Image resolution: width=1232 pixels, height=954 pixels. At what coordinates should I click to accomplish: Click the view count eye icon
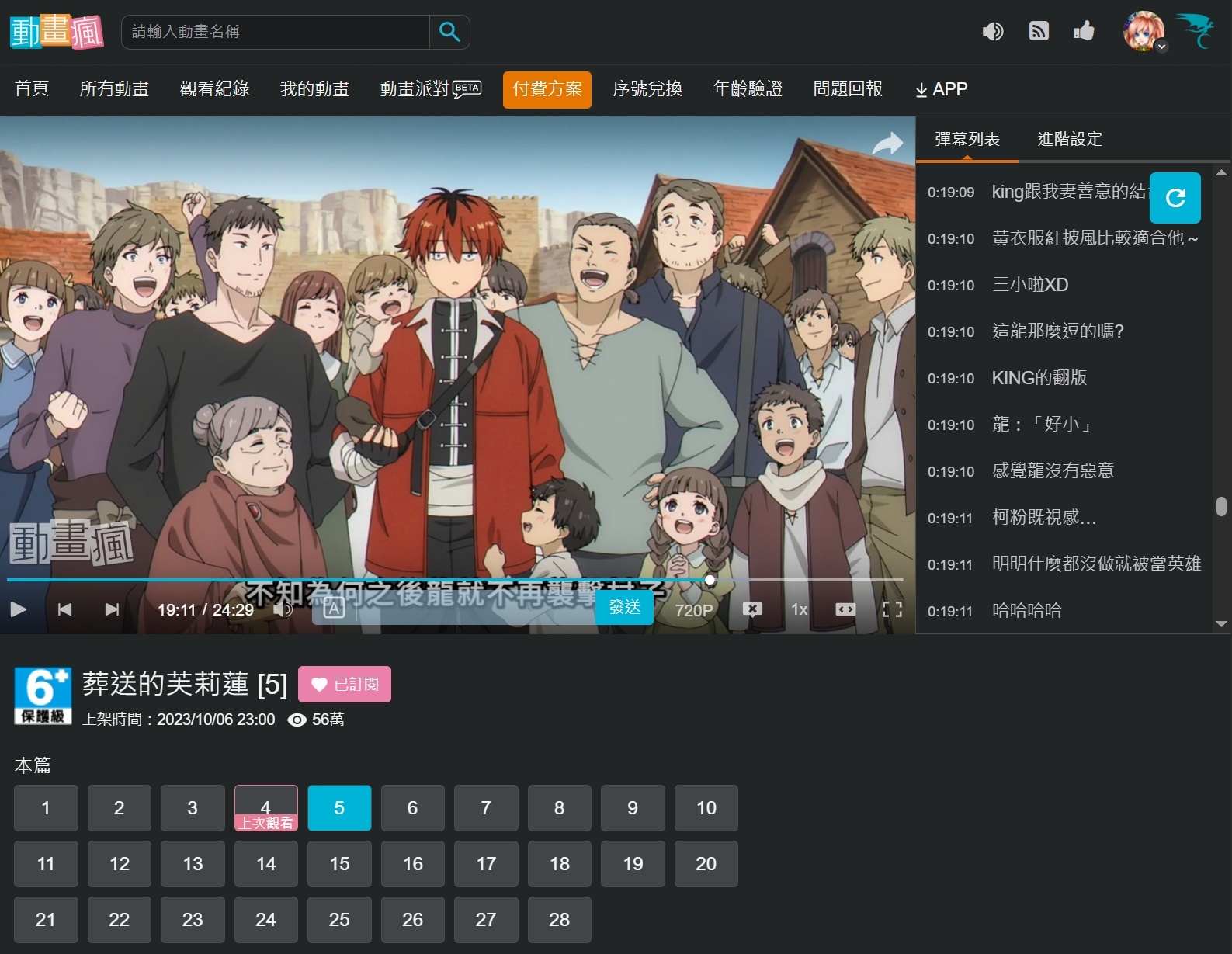pos(297,720)
